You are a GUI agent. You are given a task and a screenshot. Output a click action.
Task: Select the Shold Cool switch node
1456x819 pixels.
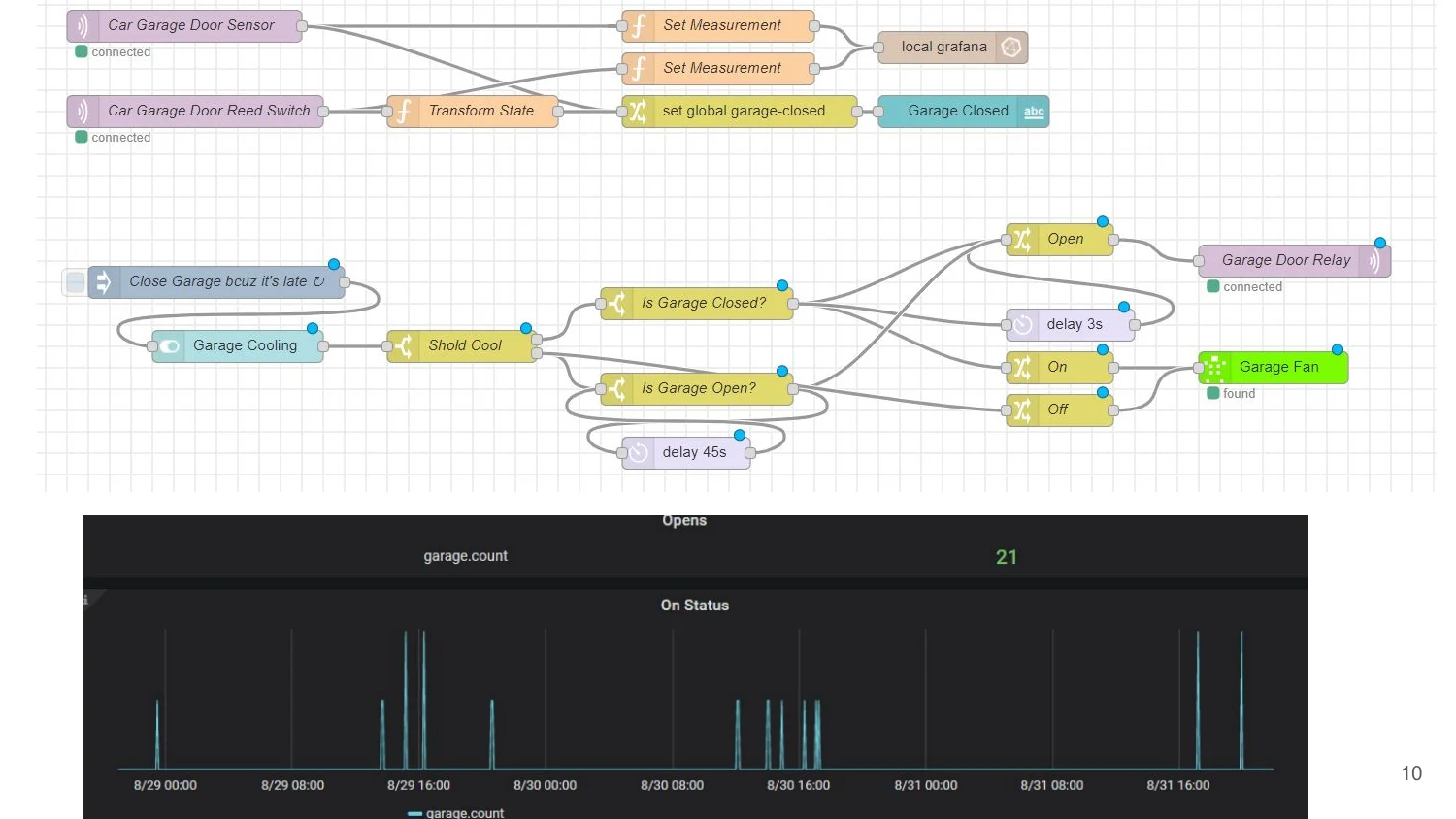point(462,346)
